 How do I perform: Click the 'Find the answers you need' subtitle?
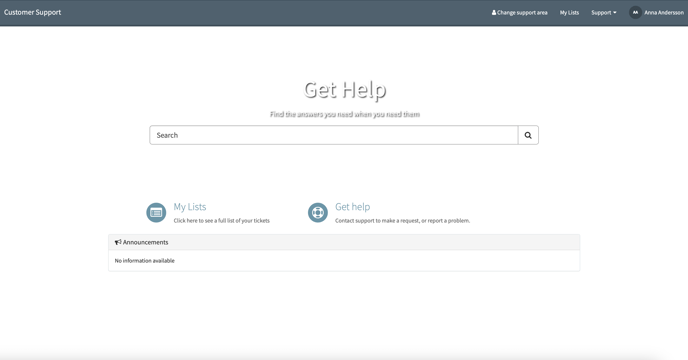345,114
